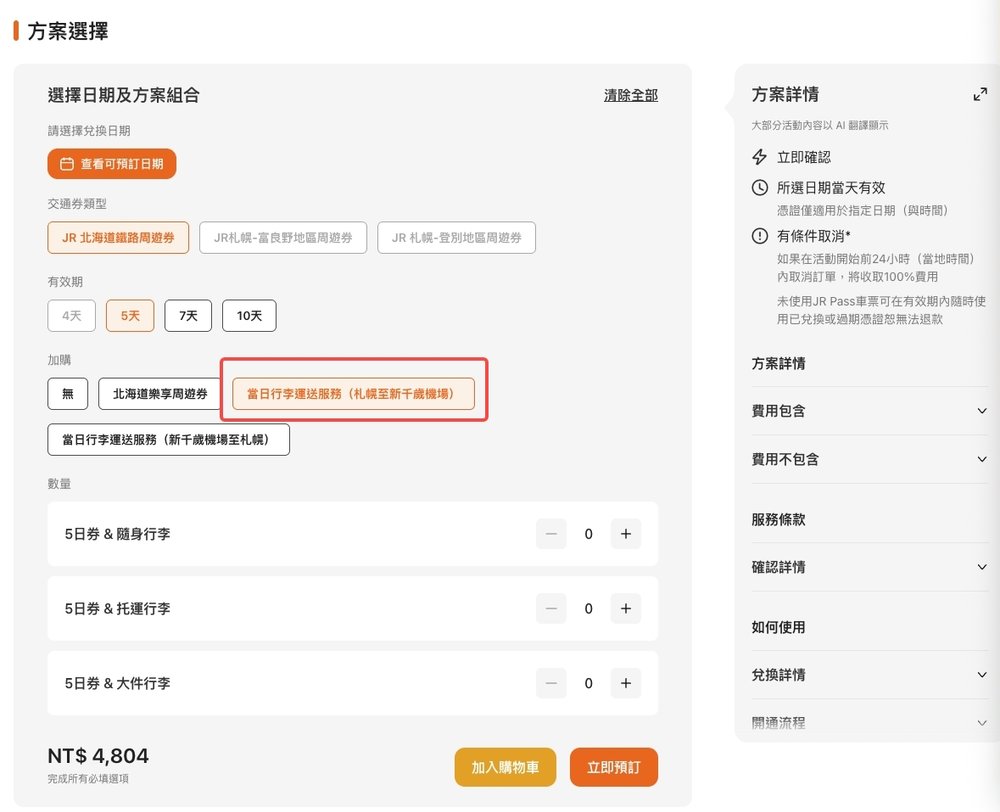The width and height of the screenshot is (1000, 812).
Task: Choose the 10天 validity period
Action: (249, 315)
